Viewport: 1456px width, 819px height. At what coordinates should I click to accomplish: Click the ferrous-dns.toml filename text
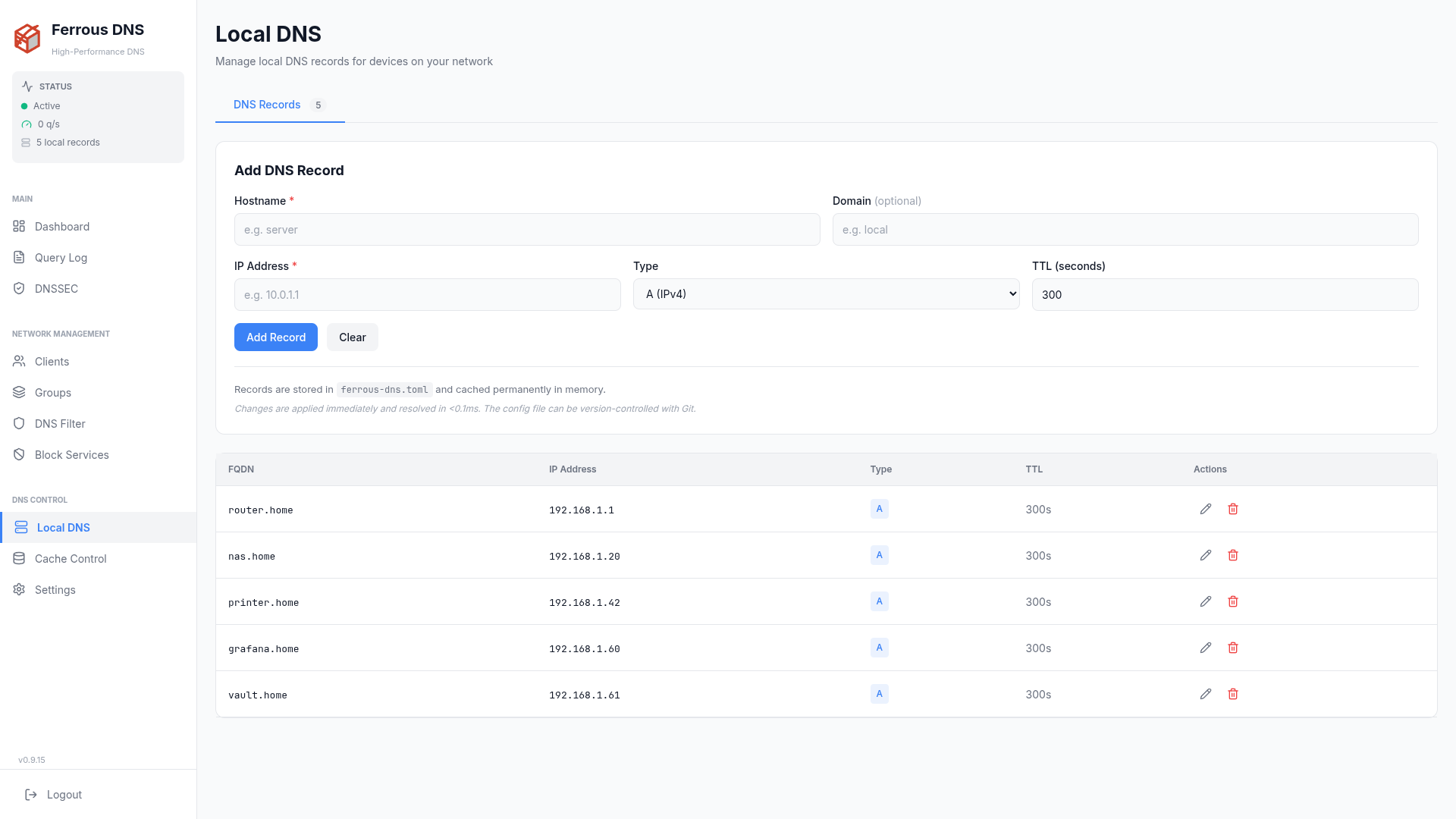[384, 390]
